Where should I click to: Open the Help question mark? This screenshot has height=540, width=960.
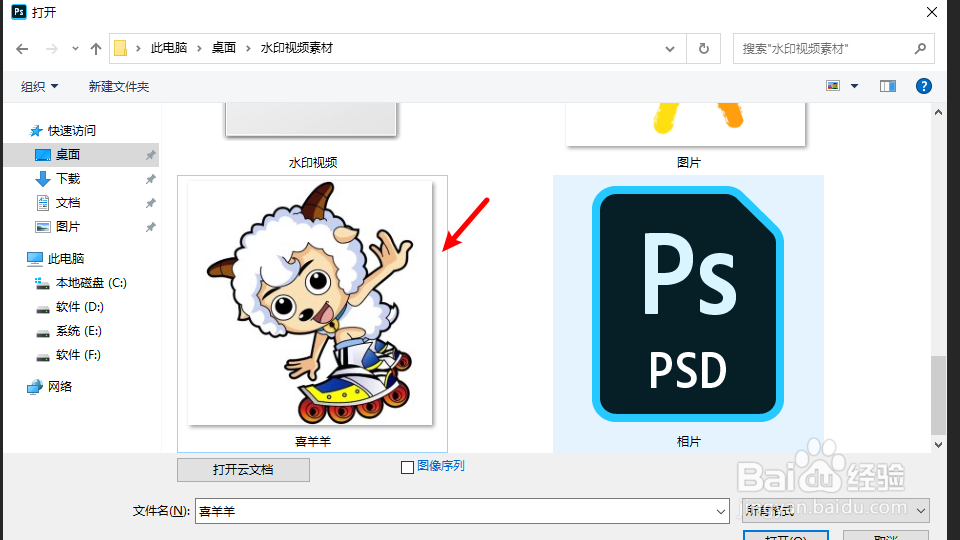[923, 86]
